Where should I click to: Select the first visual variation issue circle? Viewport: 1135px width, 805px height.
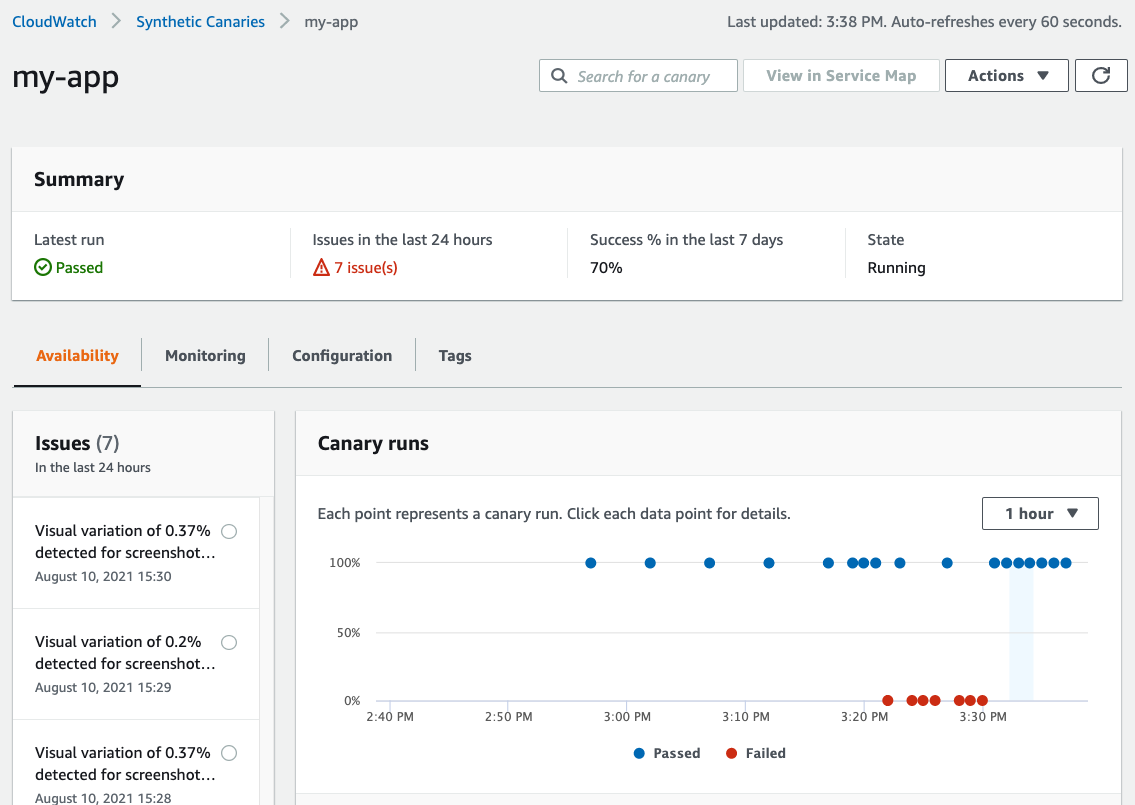click(229, 531)
